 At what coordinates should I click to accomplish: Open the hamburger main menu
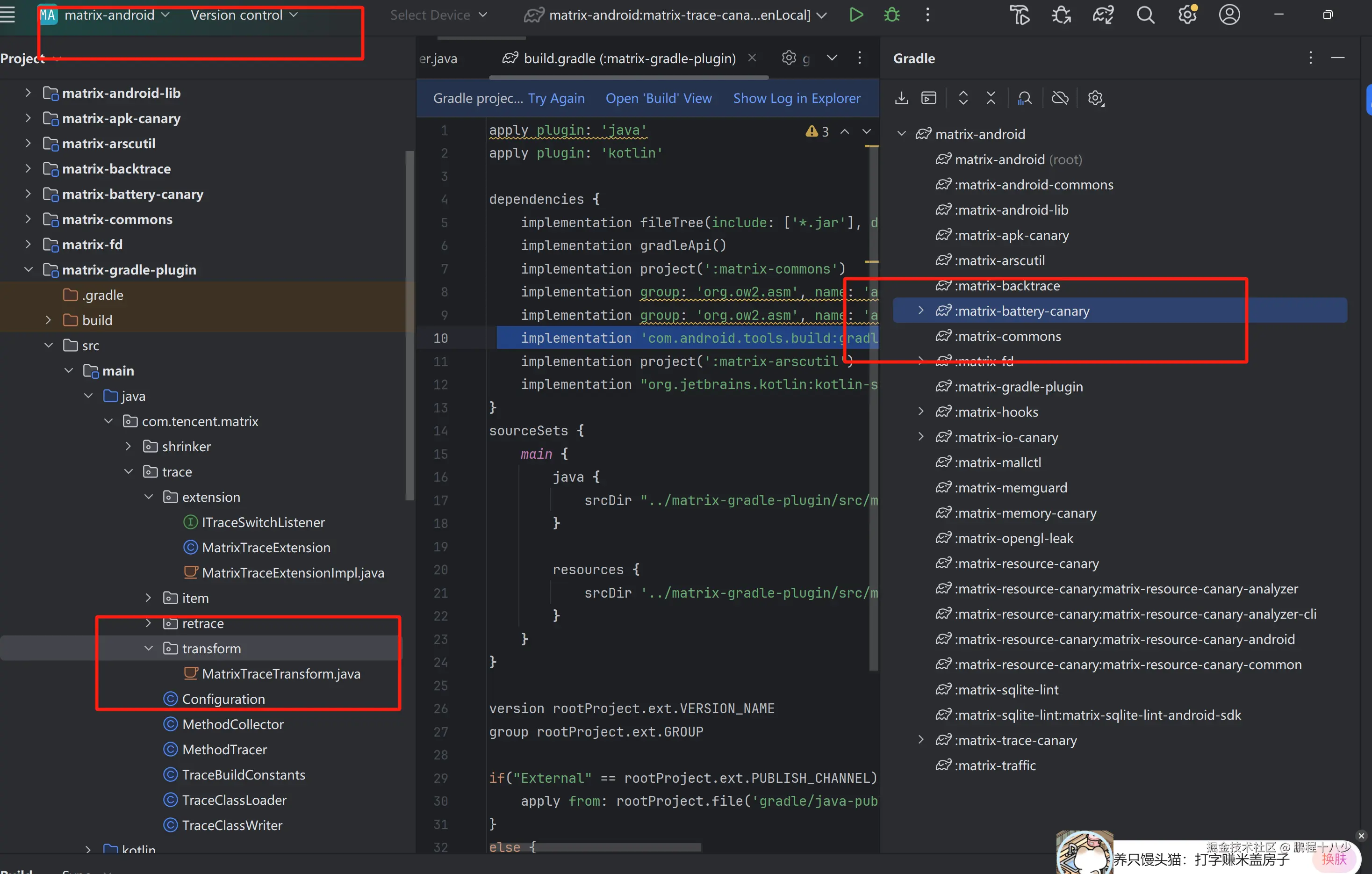pos(8,15)
